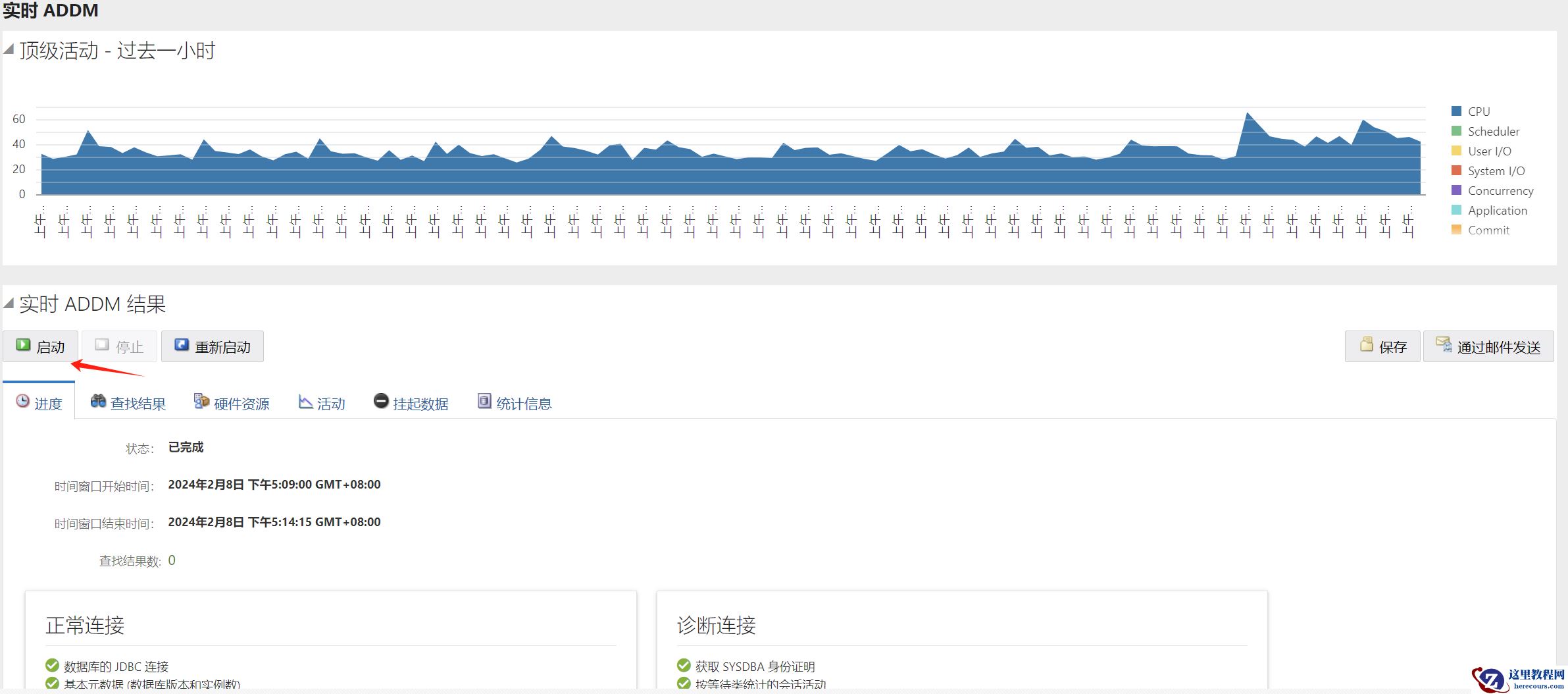Click the 时间窗口结束时间: label

click(104, 523)
